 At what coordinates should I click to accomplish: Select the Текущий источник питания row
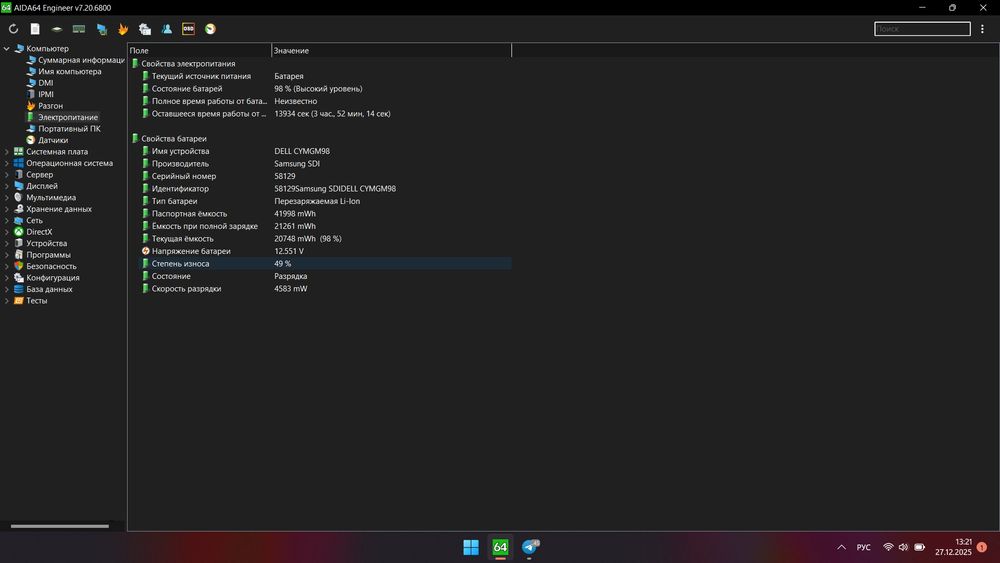[x=325, y=76]
